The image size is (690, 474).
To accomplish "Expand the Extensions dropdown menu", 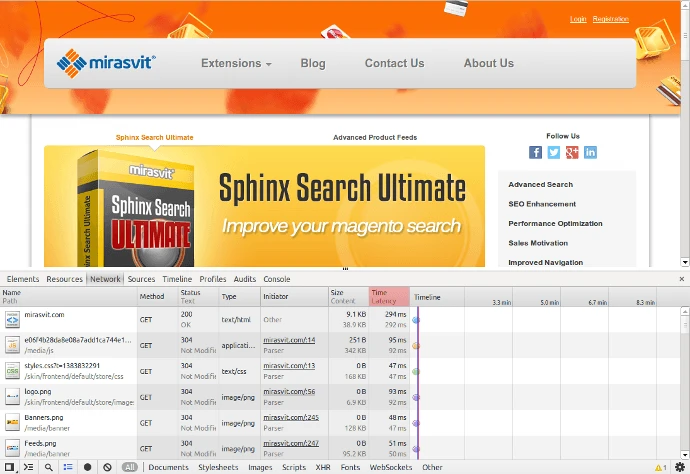I will 236,63.
